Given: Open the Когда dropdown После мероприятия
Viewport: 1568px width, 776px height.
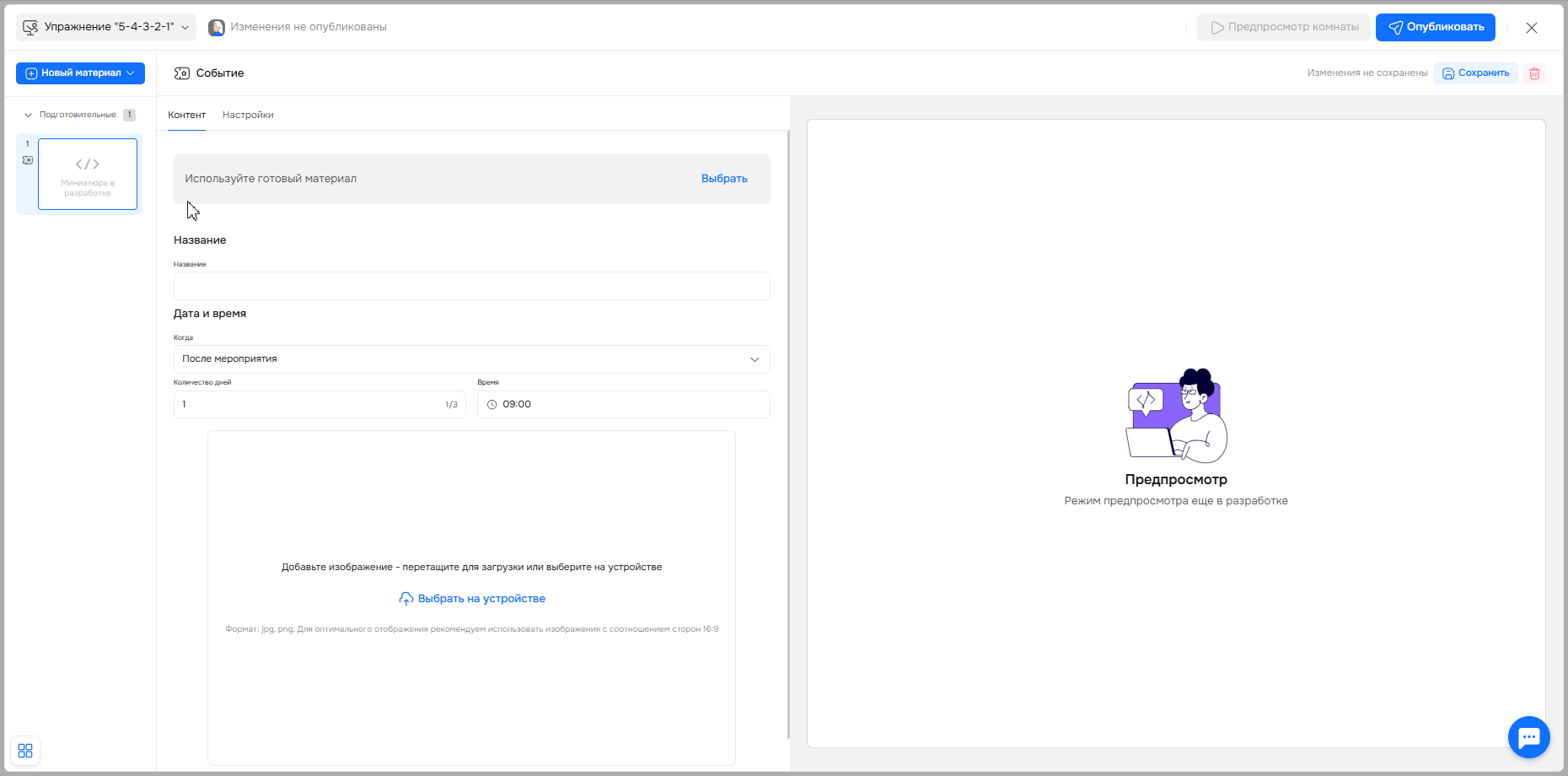Looking at the screenshot, I should point(471,359).
